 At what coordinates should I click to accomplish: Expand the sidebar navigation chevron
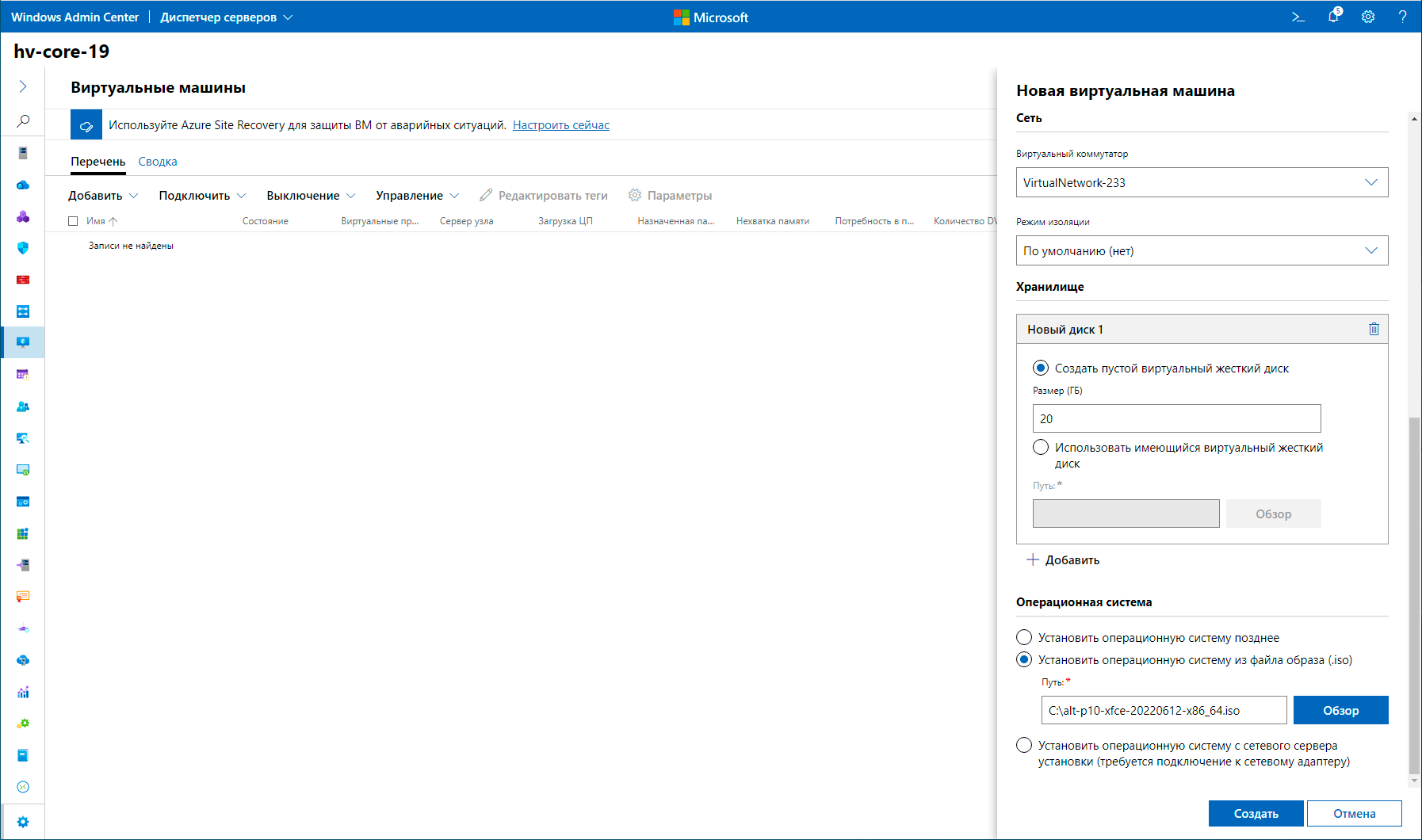point(23,86)
